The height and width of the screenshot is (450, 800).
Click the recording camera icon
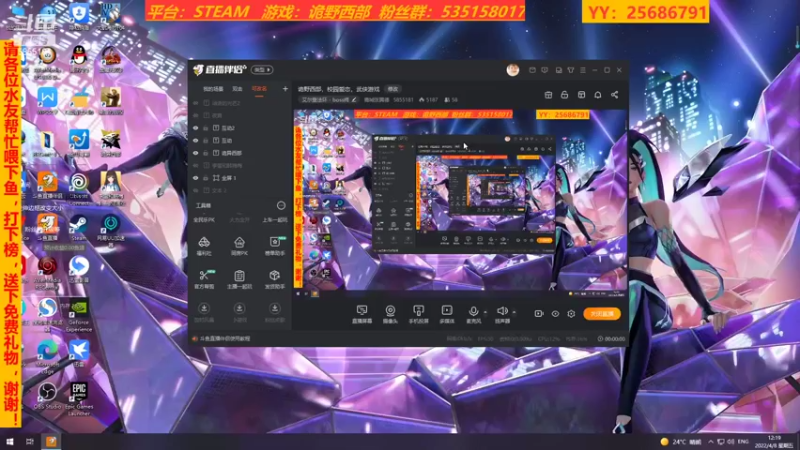pos(539,314)
